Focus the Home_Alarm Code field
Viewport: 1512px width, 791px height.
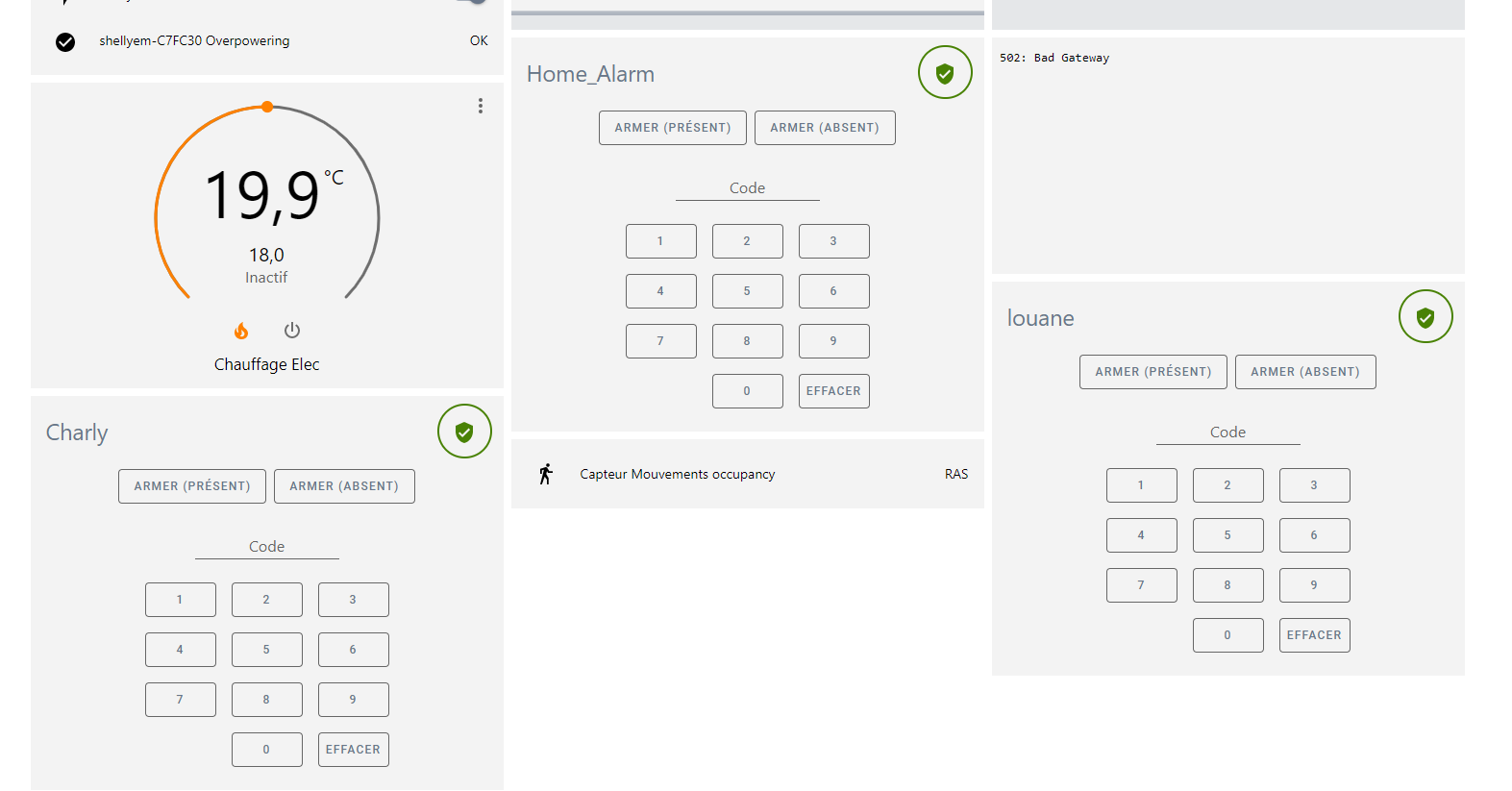(748, 188)
